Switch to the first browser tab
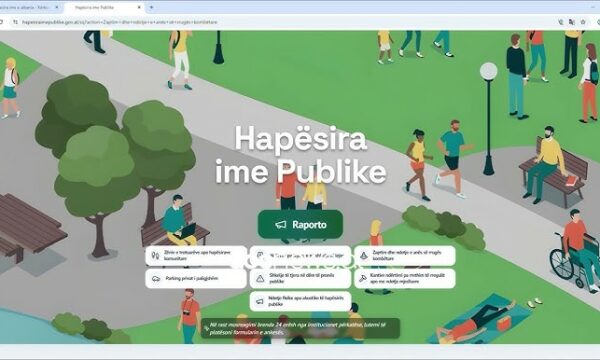 (x=30, y=7)
